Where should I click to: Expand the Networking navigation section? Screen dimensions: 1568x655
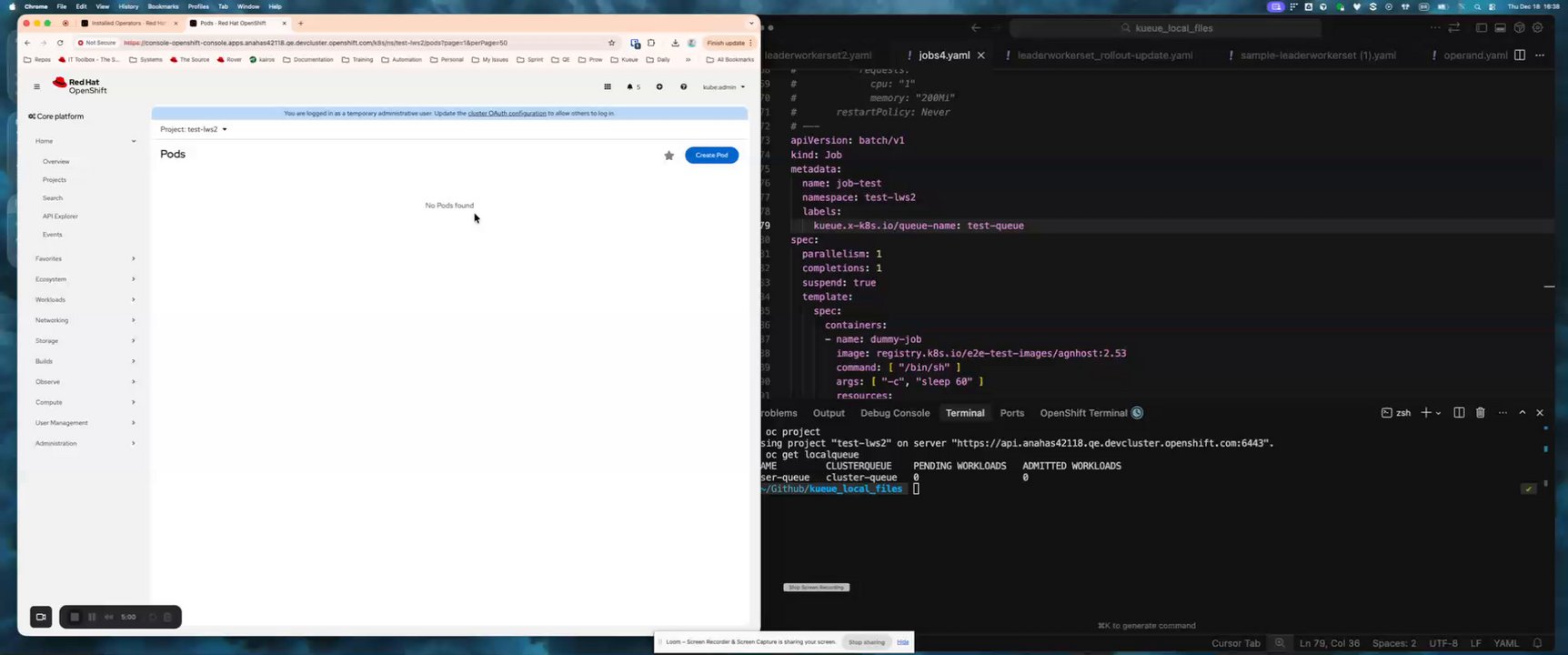(85, 320)
